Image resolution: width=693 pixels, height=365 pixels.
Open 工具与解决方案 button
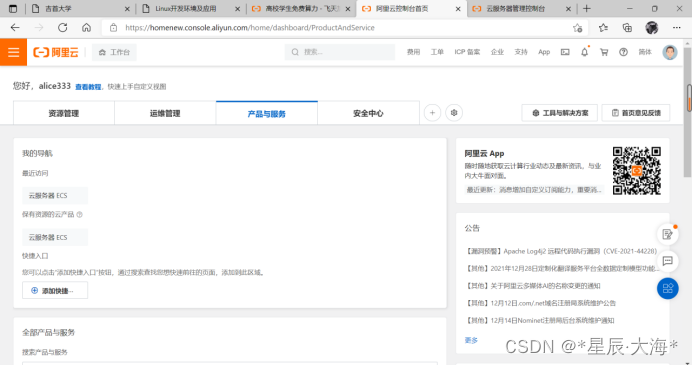point(560,113)
